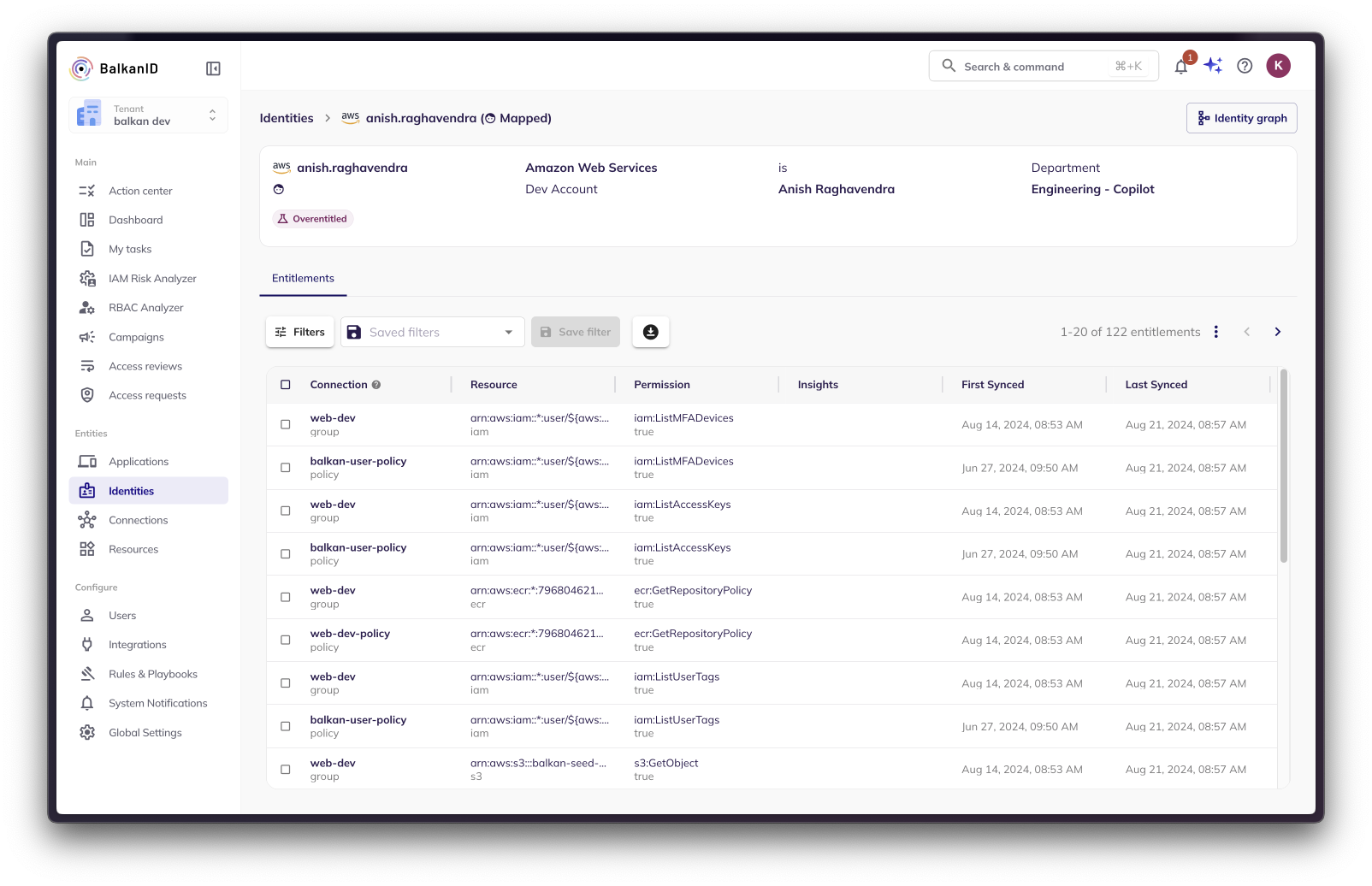Open the help question mark icon
Screen dimensions: 1372x886
(x=1245, y=66)
